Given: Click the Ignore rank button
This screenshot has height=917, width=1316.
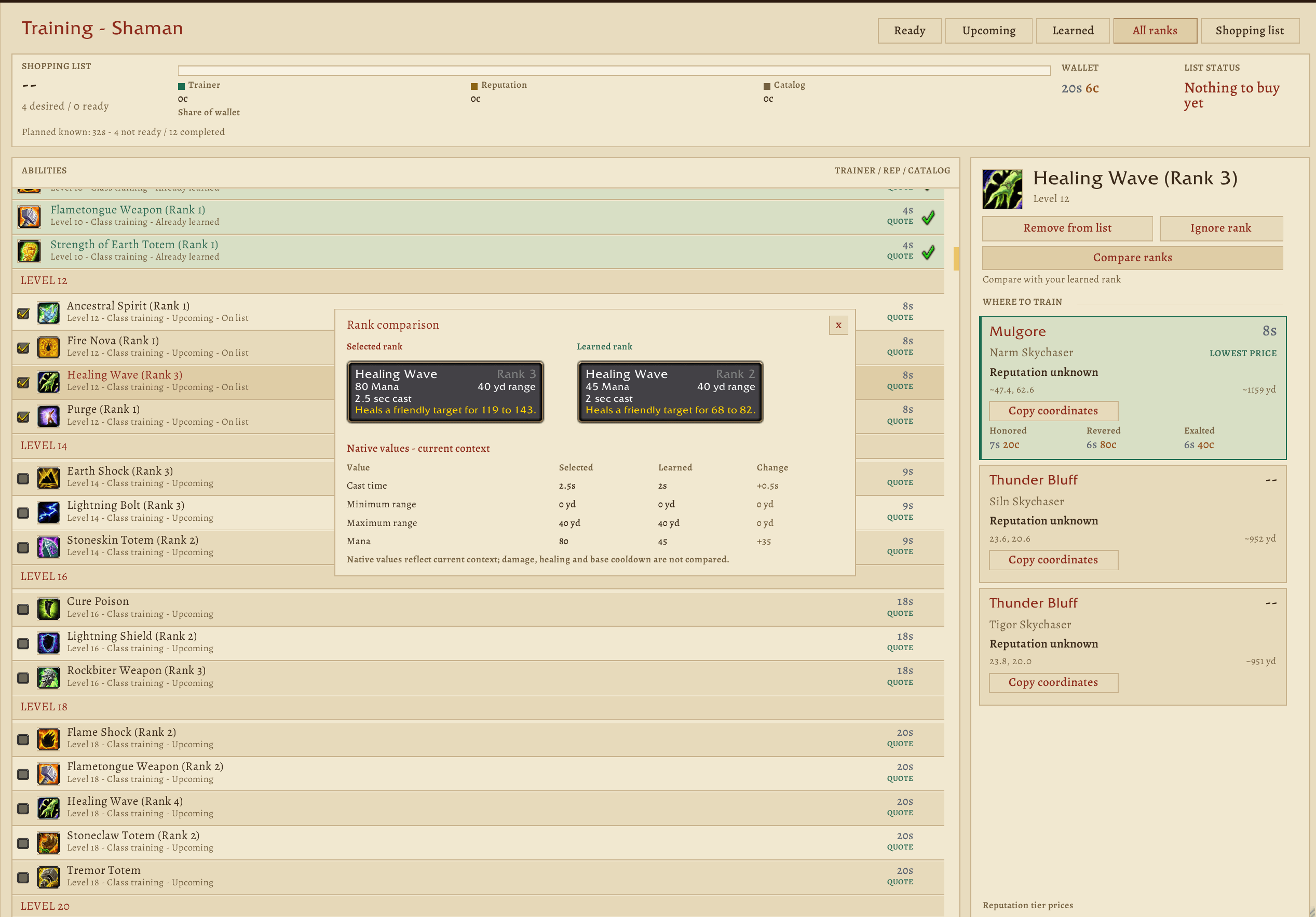Looking at the screenshot, I should [1221, 228].
